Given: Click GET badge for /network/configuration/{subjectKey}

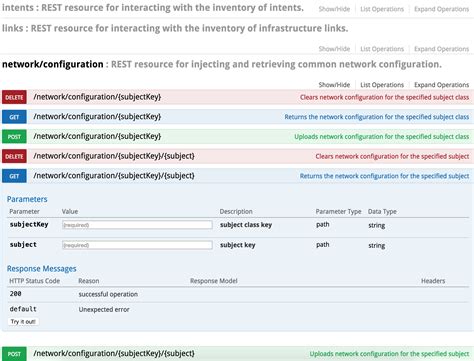Looking at the screenshot, I should [x=14, y=117].
